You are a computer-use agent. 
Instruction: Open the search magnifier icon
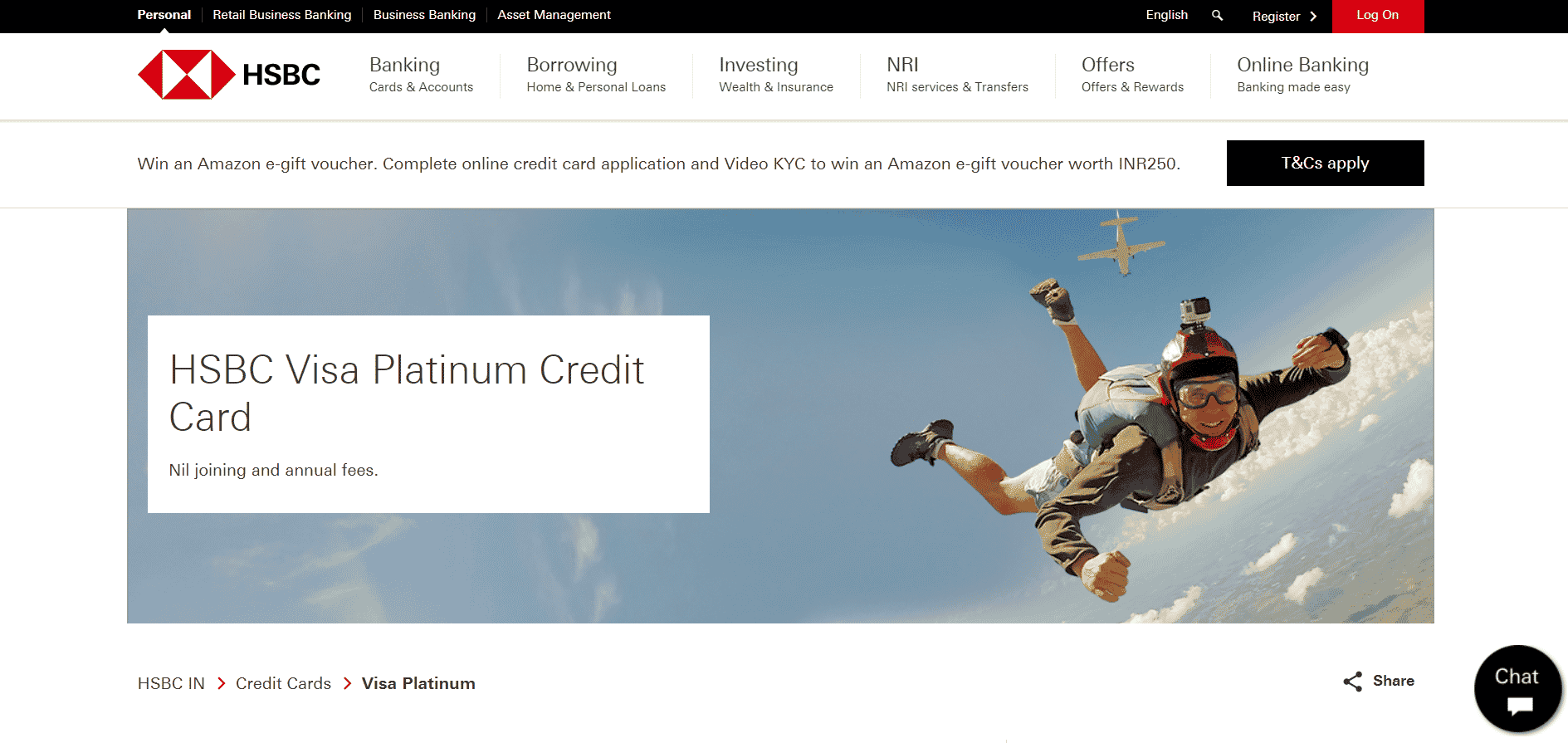click(x=1217, y=15)
